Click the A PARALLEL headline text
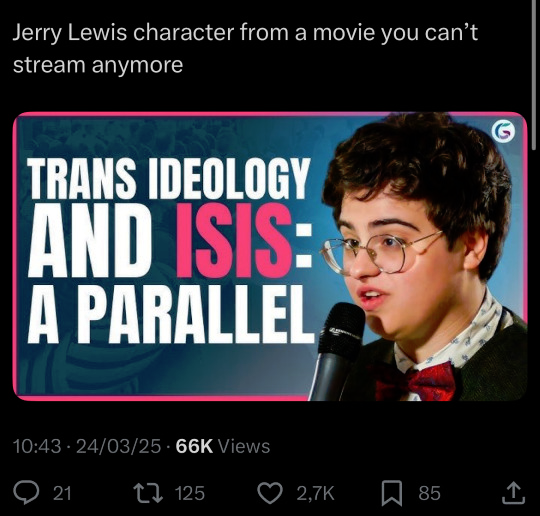 tap(170, 314)
